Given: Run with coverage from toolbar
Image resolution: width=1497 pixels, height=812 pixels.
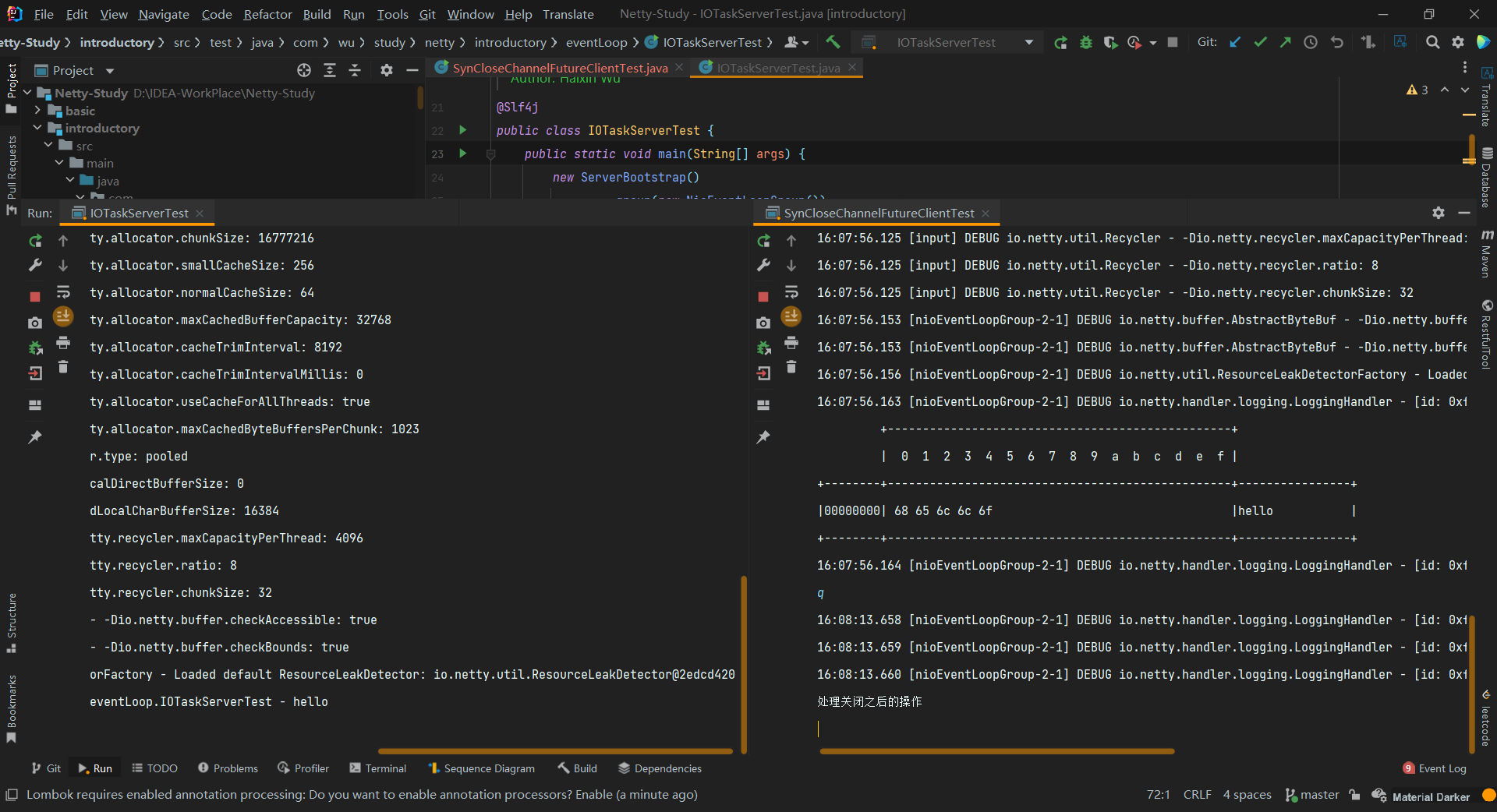Looking at the screenshot, I should tap(1110, 42).
